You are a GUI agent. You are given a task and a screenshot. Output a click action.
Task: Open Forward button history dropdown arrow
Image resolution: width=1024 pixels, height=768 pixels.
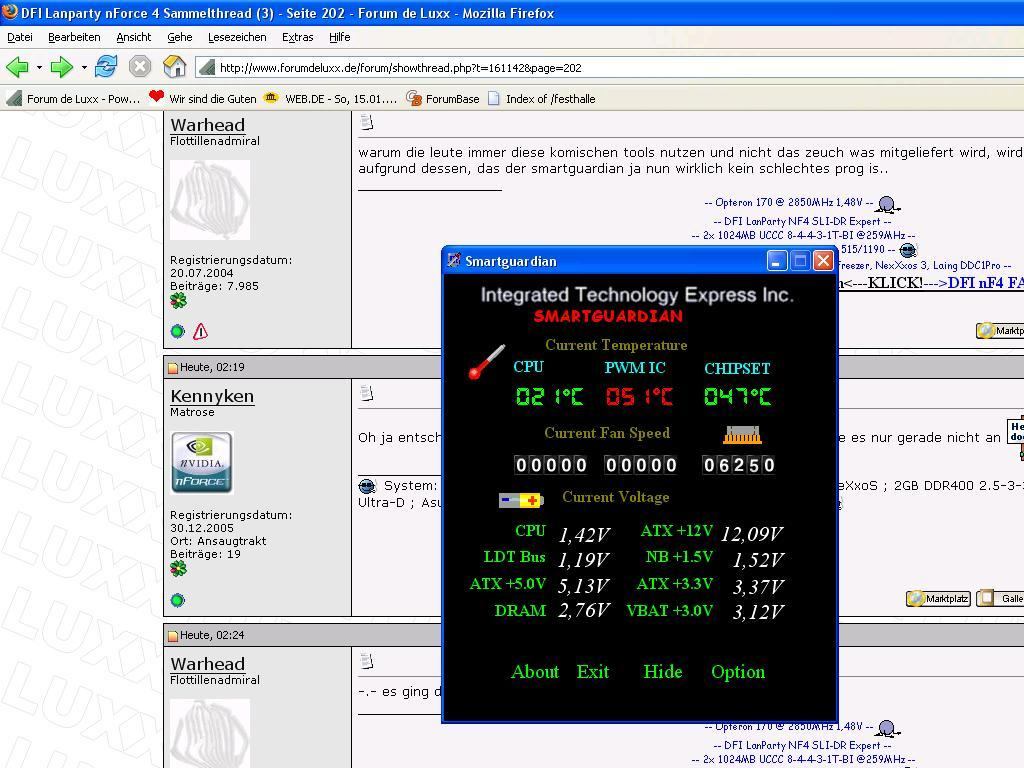pyautogui.click(x=84, y=67)
